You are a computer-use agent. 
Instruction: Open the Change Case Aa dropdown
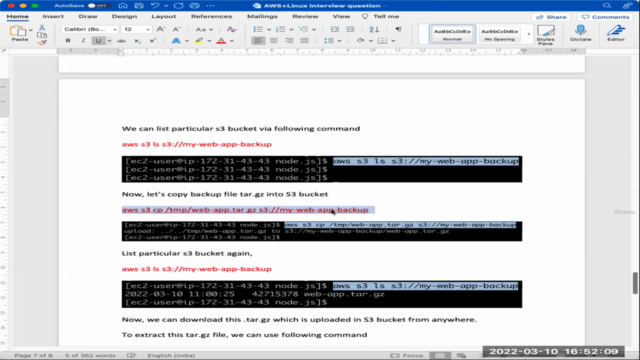pyautogui.click(x=204, y=29)
